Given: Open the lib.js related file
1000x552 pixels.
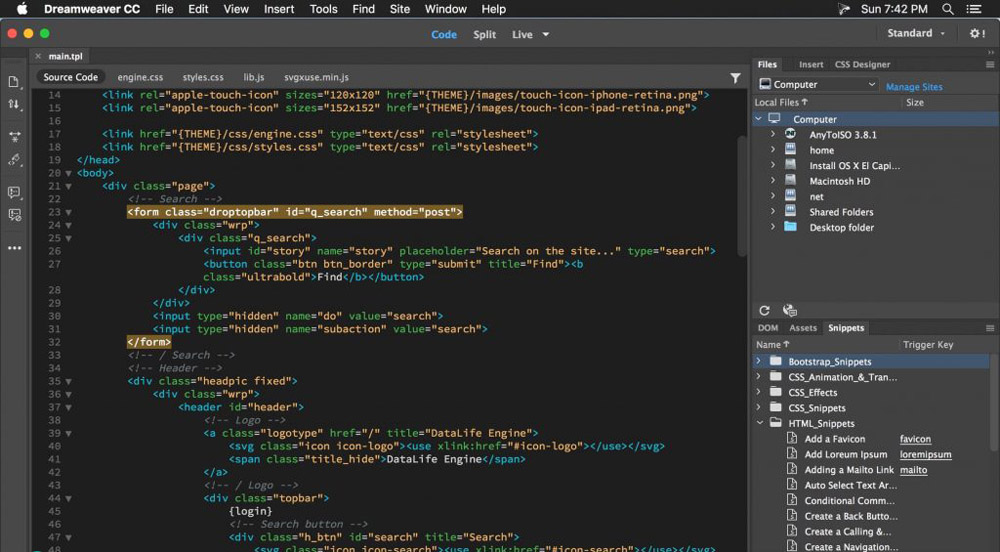Looking at the screenshot, I should coord(254,77).
